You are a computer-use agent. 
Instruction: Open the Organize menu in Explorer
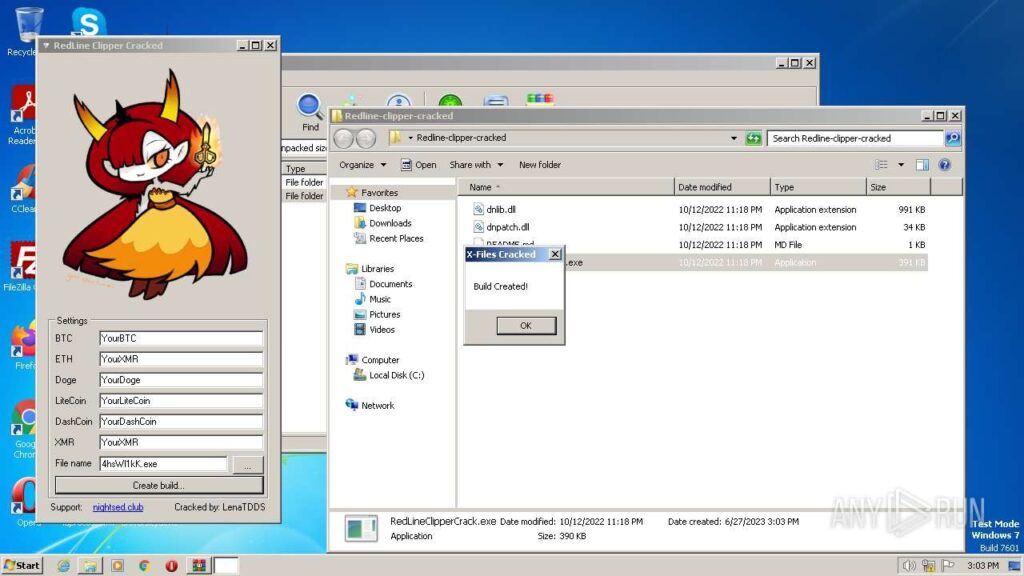(362, 165)
